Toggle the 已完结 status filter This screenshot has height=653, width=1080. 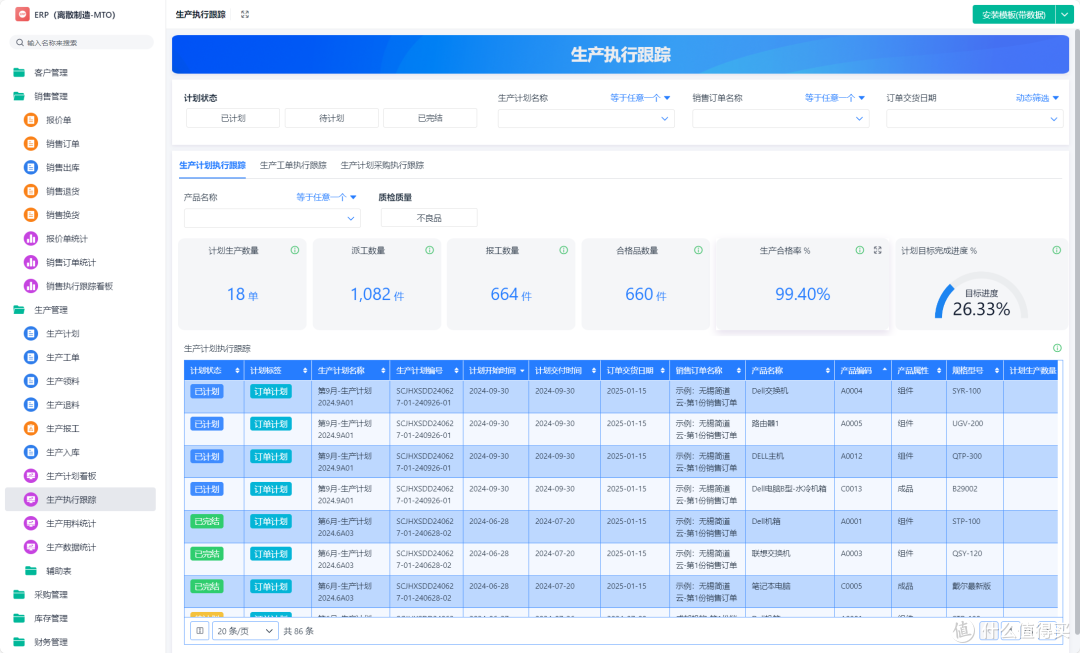[x=430, y=118]
